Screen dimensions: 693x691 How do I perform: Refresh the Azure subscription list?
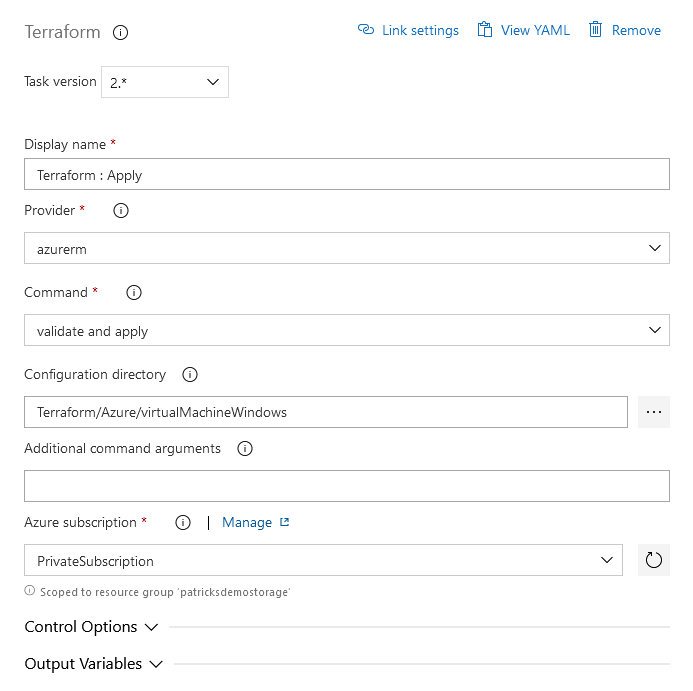tap(654, 560)
